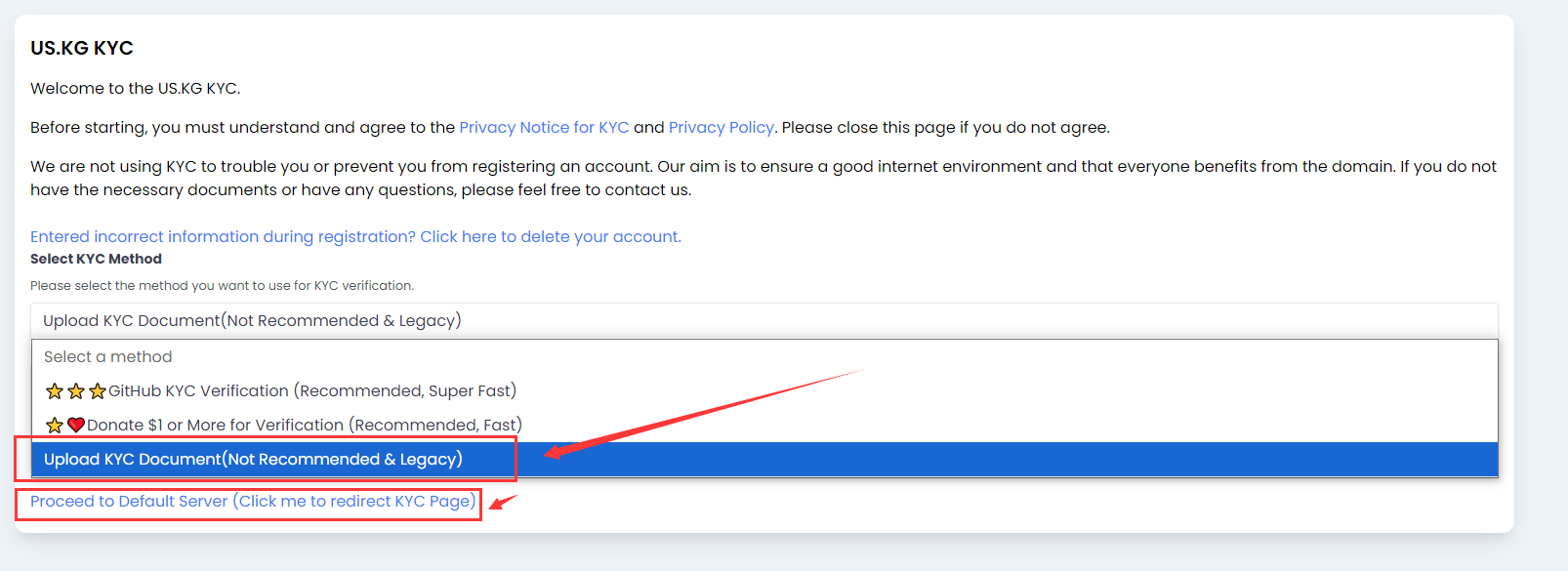Open the Privacy Notice for KYC link
Screen dimensions: 1568x571
[x=544, y=128]
